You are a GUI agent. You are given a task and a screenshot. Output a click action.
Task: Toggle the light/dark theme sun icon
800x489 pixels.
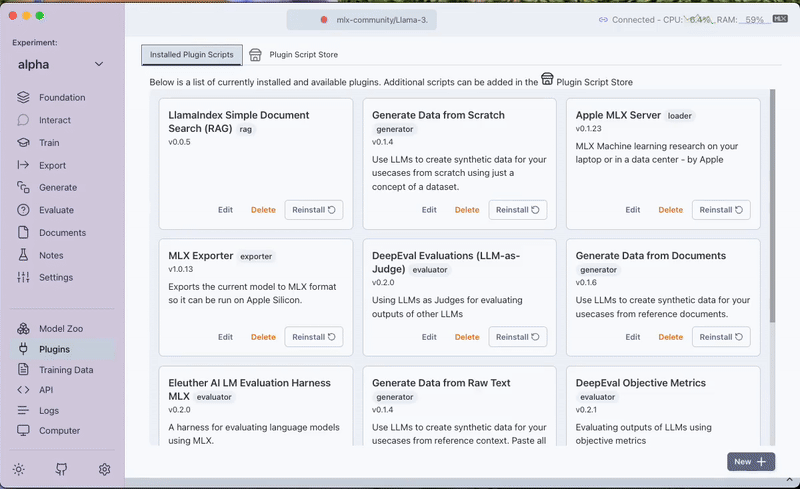[x=19, y=469]
